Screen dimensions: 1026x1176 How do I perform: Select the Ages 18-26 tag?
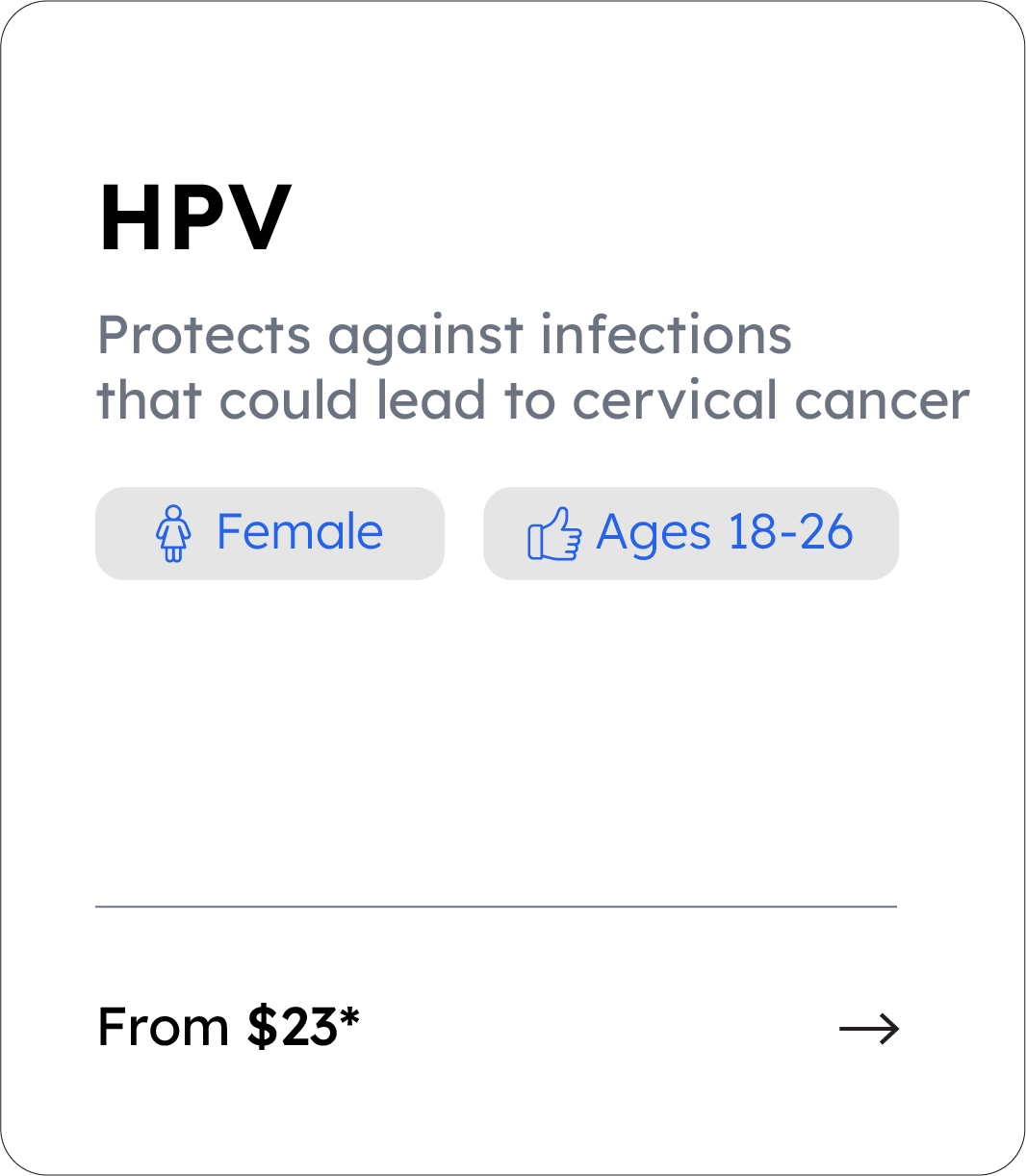pyautogui.click(x=690, y=533)
